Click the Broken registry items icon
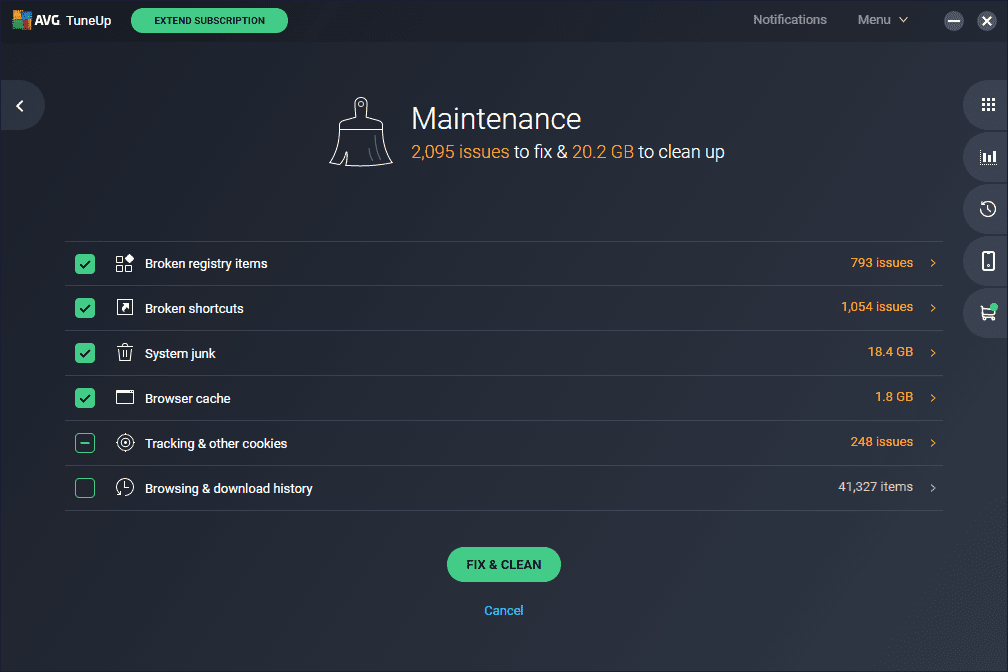The image size is (1008, 672). (x=124, y=264)
